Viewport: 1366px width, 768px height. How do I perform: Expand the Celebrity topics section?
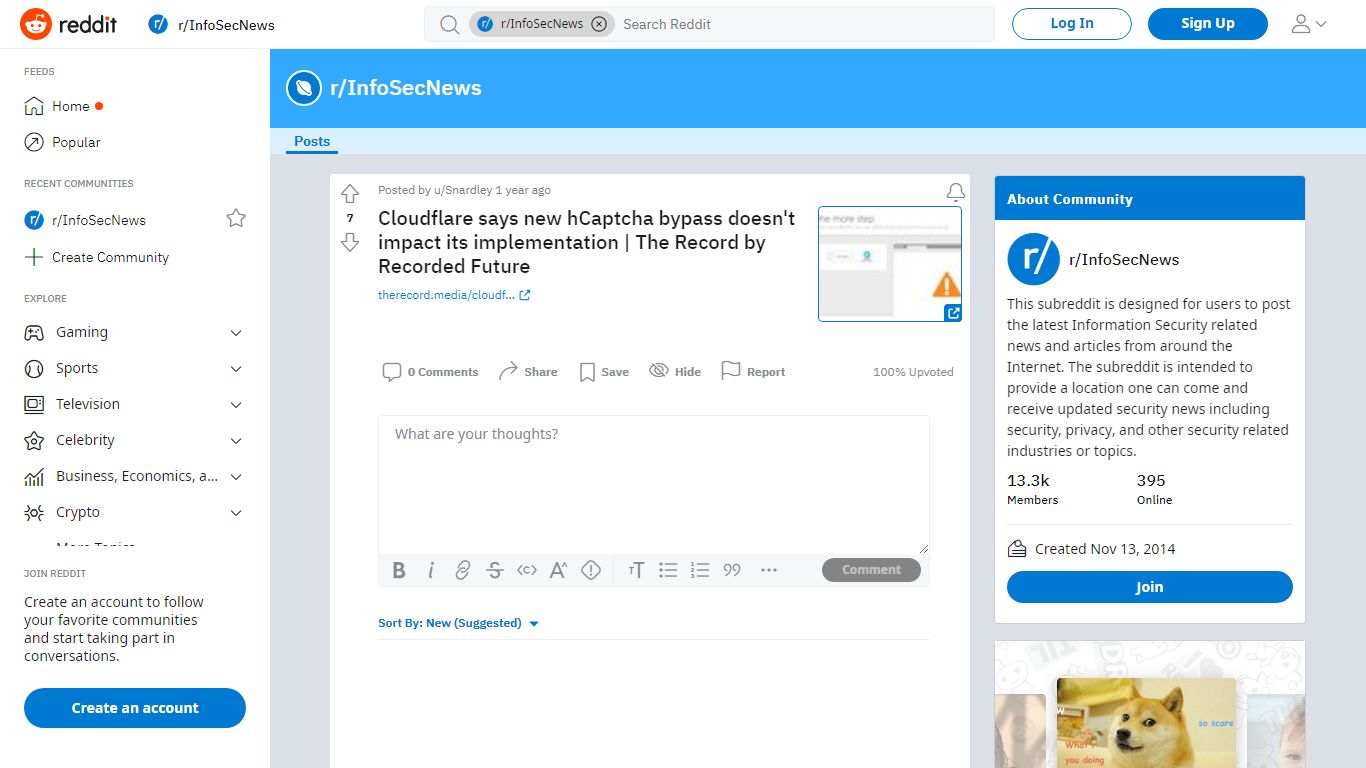(236, 440)
